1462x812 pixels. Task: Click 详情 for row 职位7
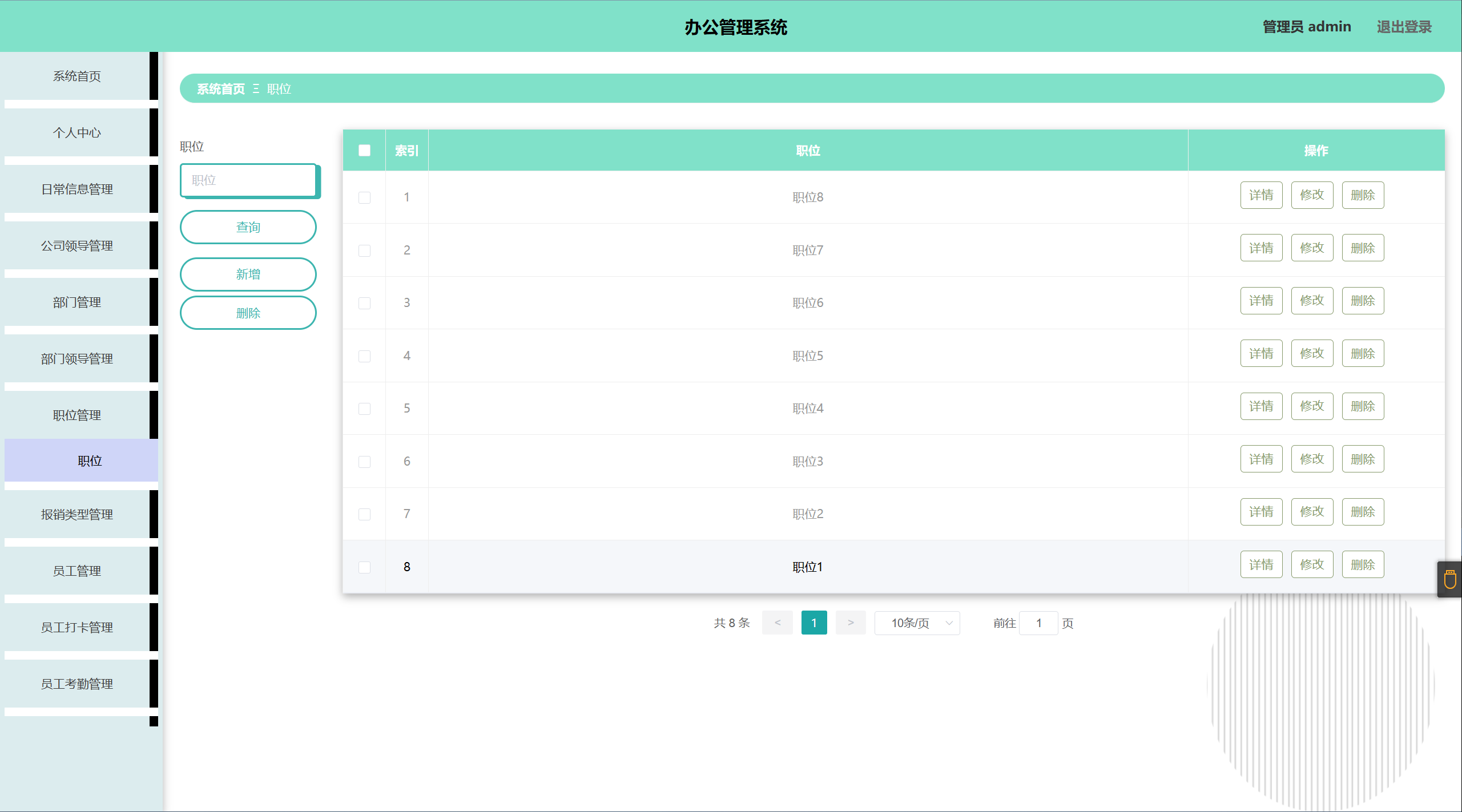point(1261,248)
